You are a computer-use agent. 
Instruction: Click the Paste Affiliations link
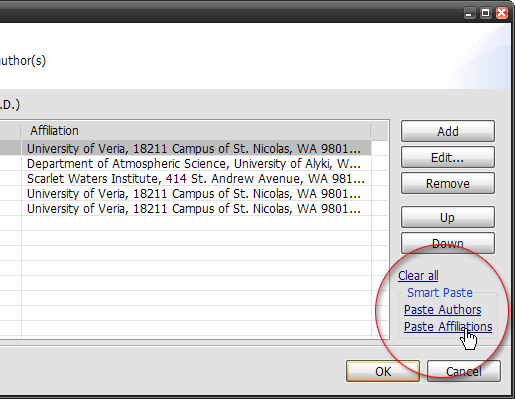pos(448,327)
